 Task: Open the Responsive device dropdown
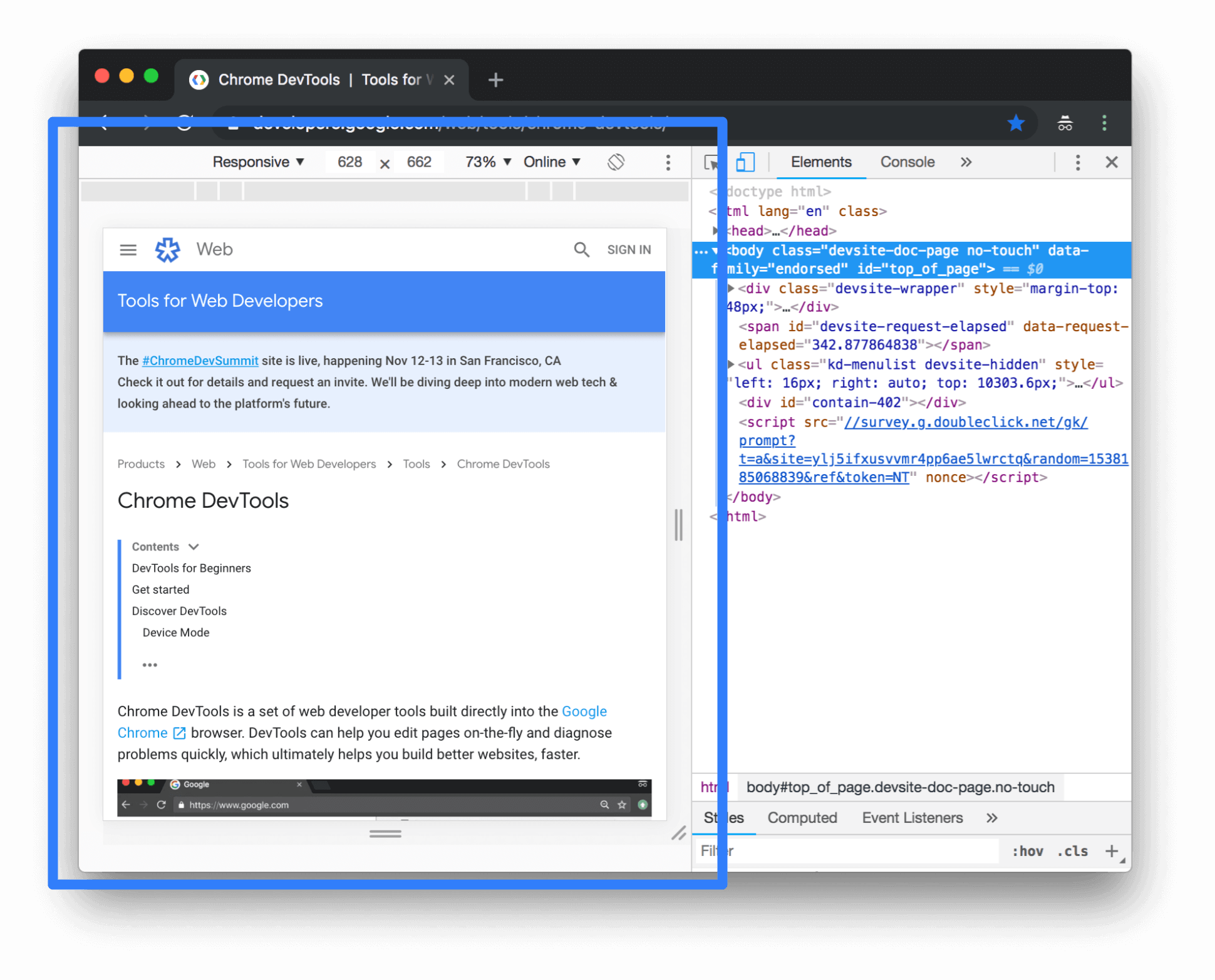(x=258, y=162)
